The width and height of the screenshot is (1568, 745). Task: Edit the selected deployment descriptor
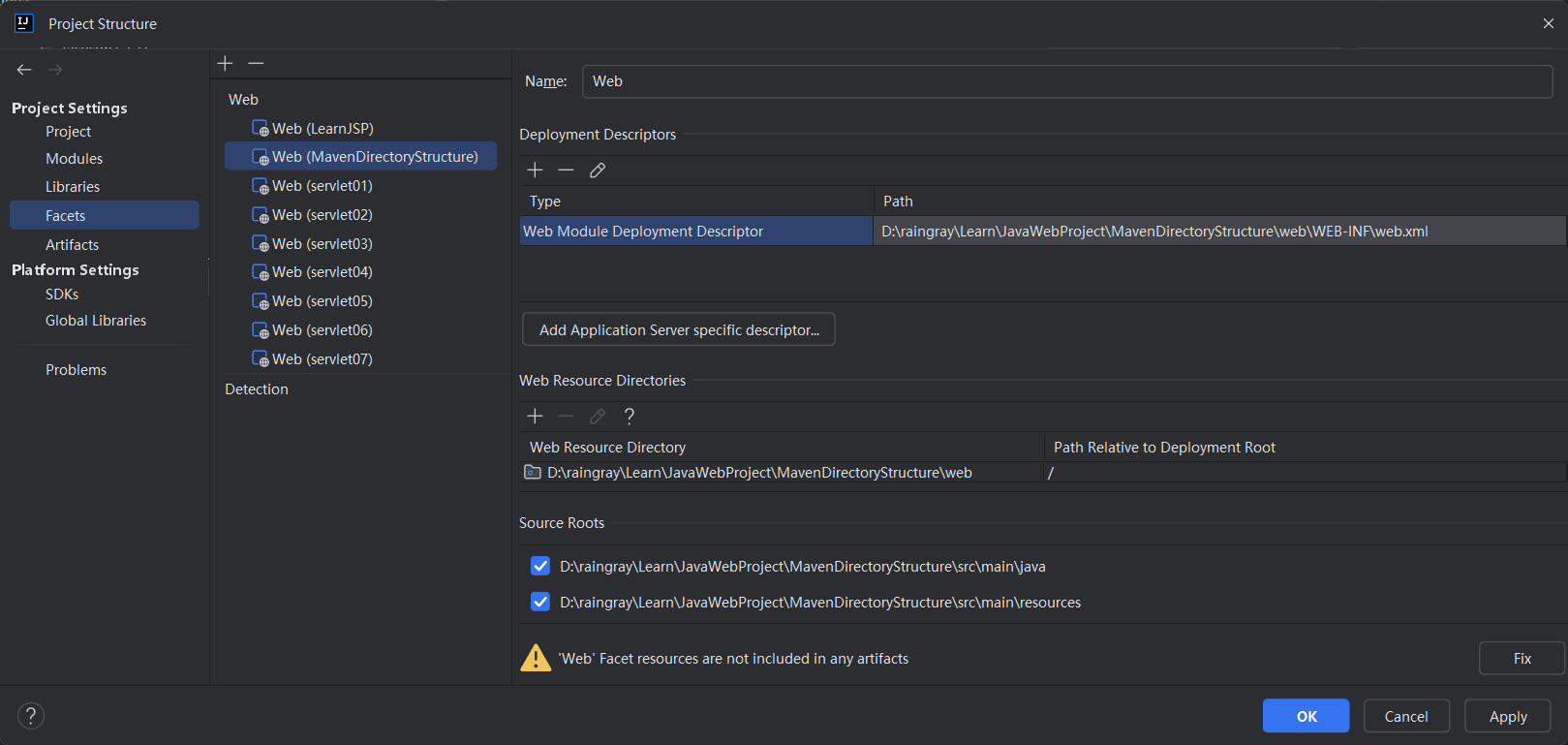pos(598,170)
